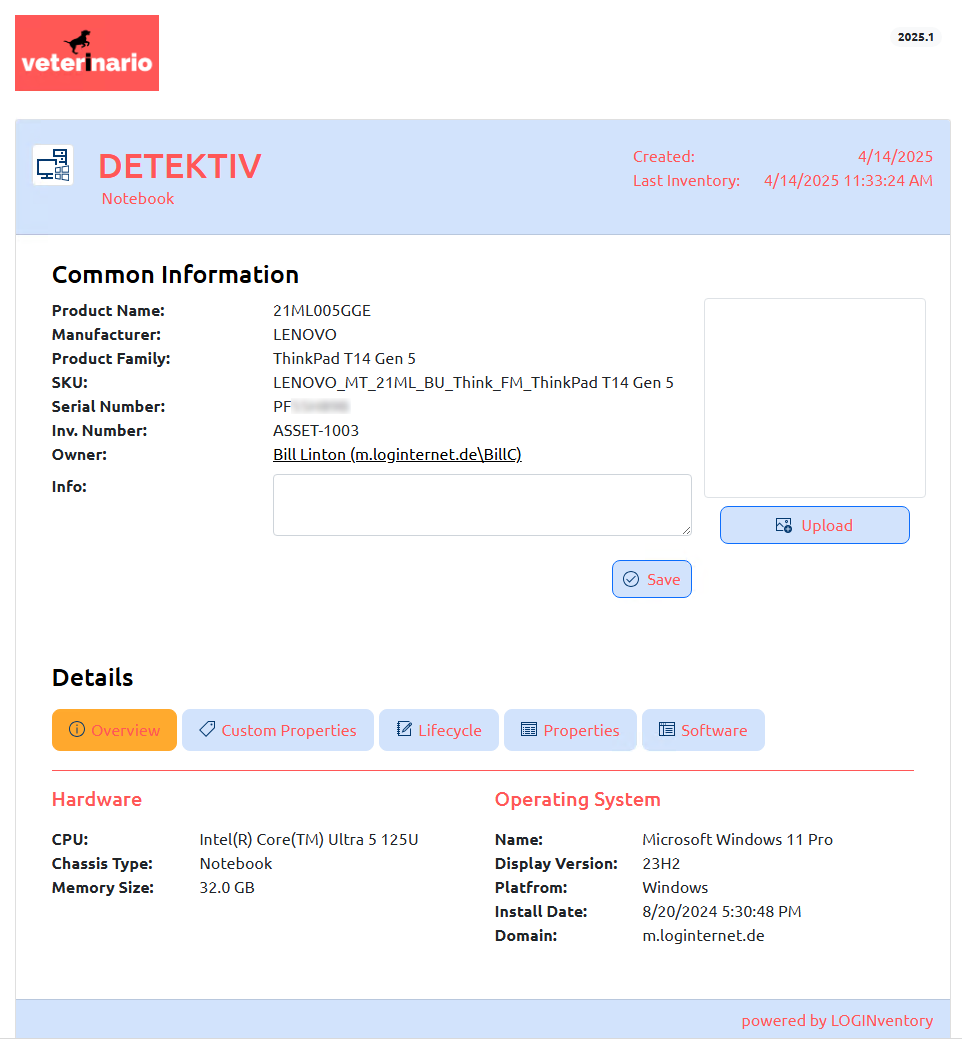Click the checkmark icon in Save button
Image resolution: width=962 pixels, height=1039 pixels.
tap(631, 579)
